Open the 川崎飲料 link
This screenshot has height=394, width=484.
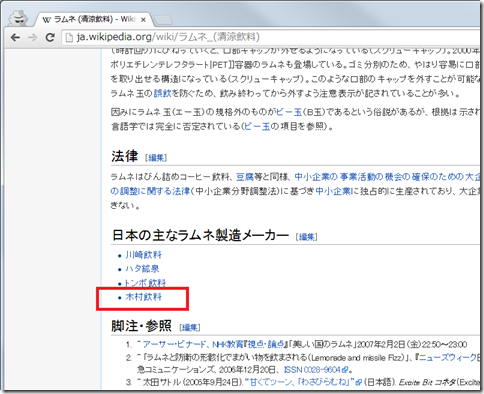(x=143, y=255)
